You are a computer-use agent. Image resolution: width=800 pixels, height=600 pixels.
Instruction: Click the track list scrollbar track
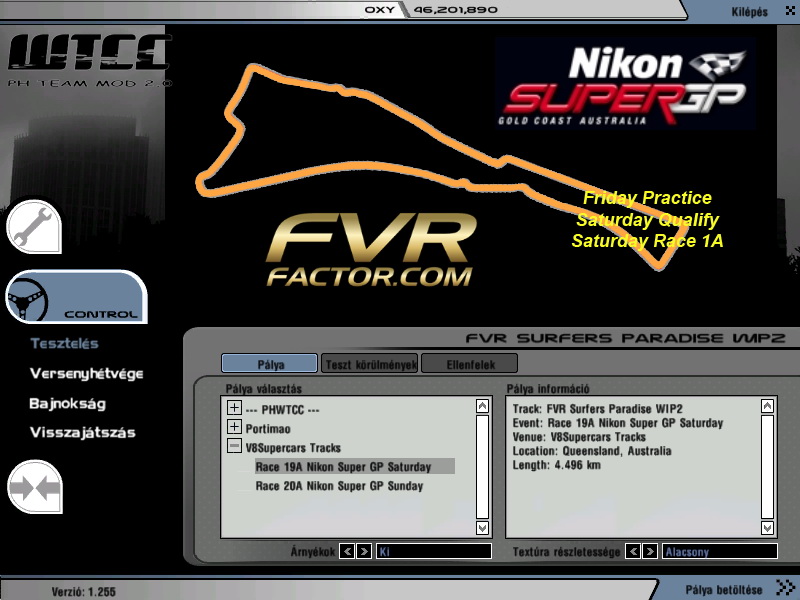pos(482,467)
